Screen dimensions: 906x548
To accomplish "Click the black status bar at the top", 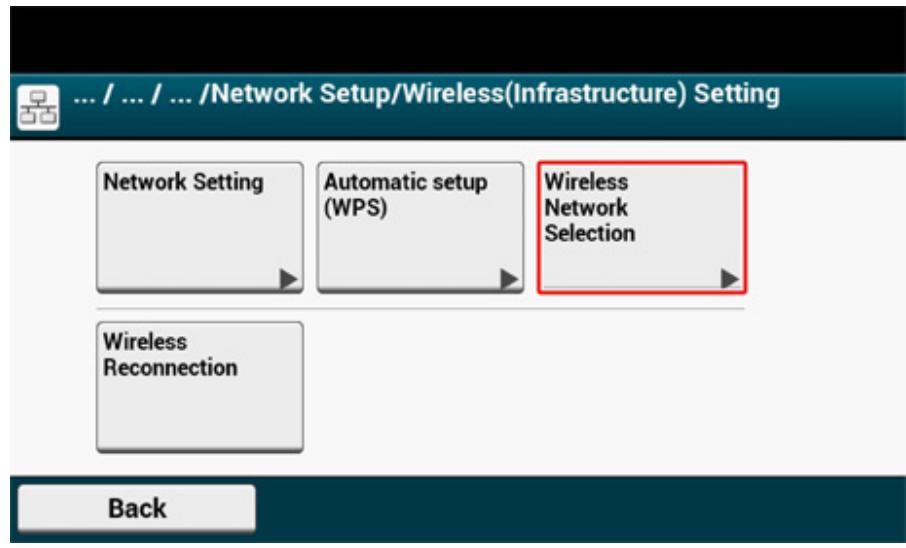I will pos(453,35).
